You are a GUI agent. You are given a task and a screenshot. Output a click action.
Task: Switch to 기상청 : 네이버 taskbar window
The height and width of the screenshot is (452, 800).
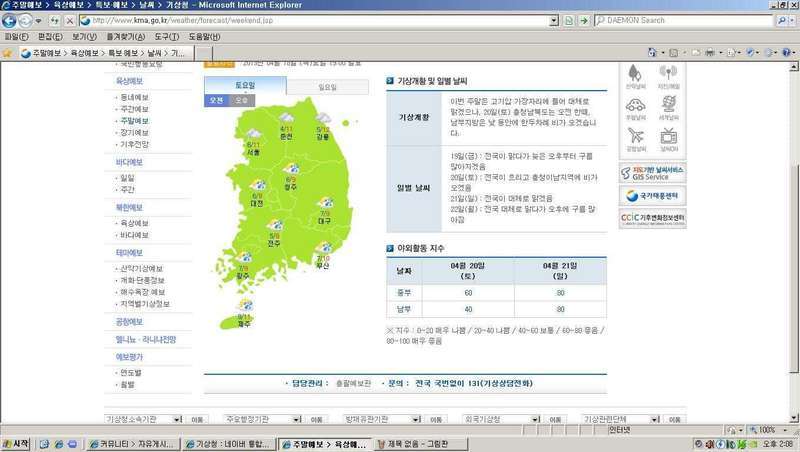pos(228,444)
